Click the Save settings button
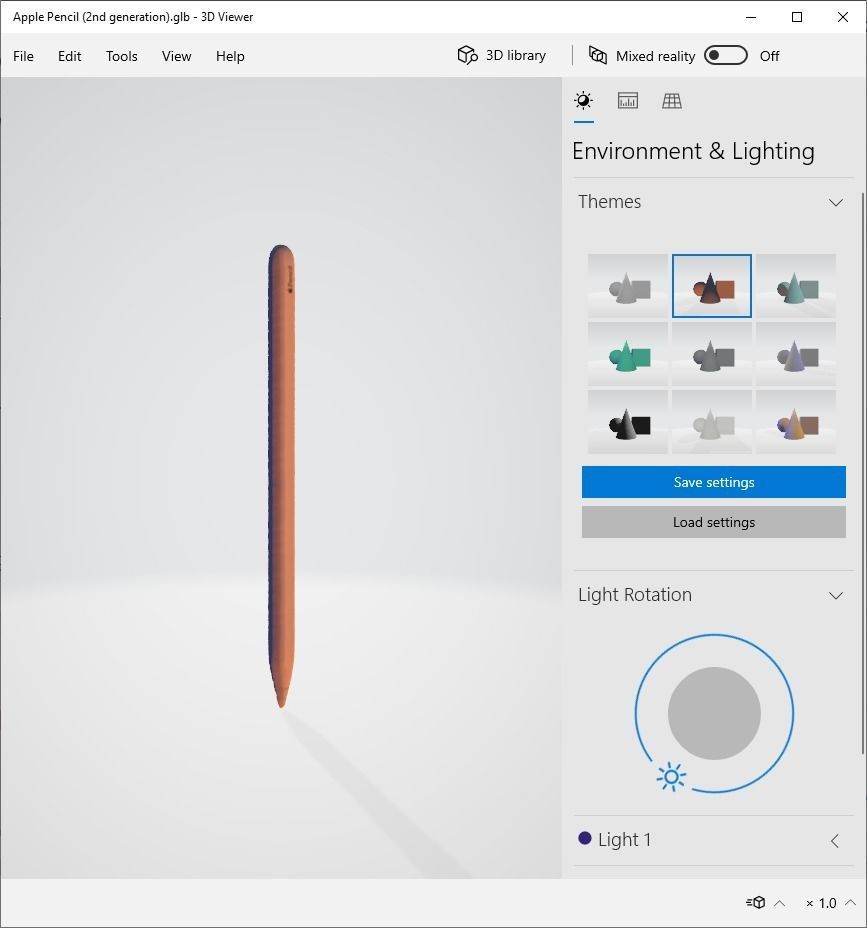The height and width of the screenshot is (928, 867). tap(714, 482)
